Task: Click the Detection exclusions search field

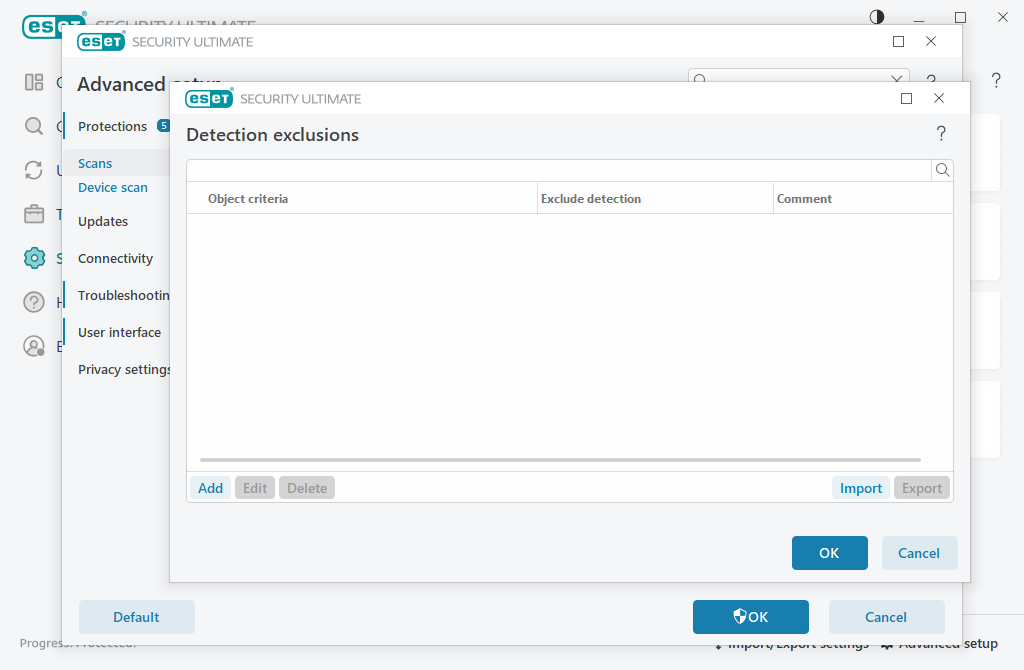Action: click(559, 170)
